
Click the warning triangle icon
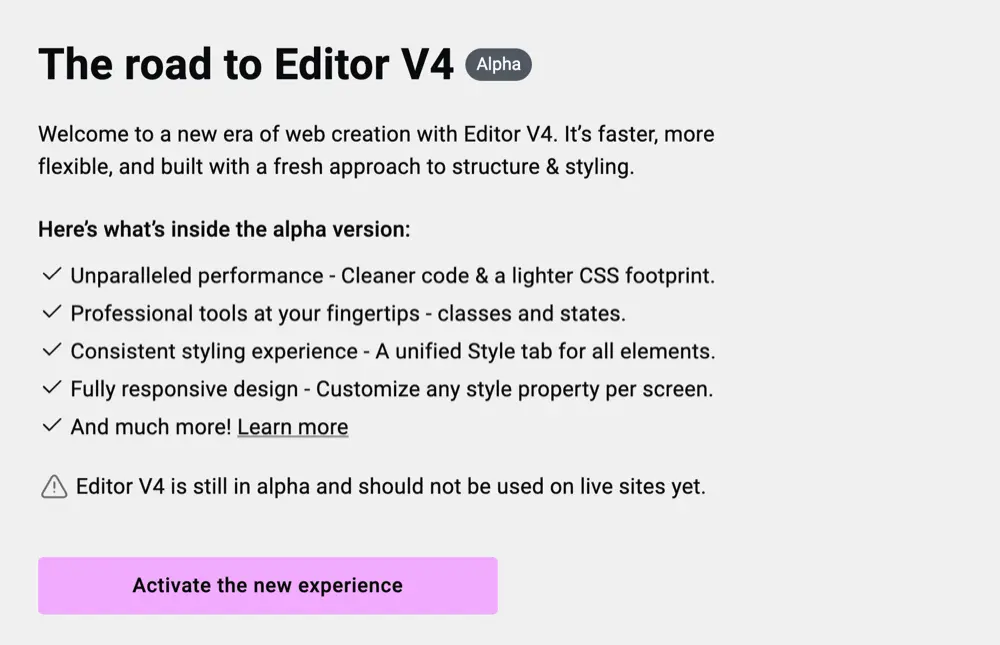pyautogui.click(x=52, y=486)
